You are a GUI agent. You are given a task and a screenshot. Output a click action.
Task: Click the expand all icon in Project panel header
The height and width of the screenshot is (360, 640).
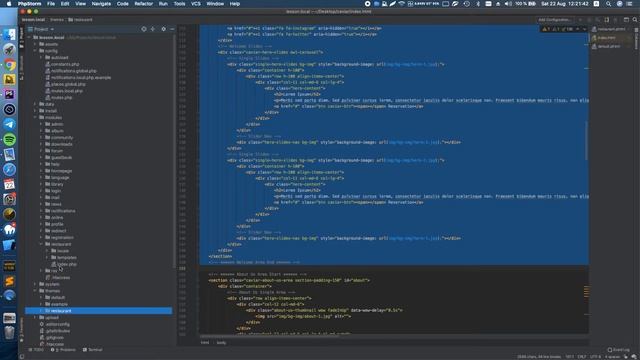[153, 29]
